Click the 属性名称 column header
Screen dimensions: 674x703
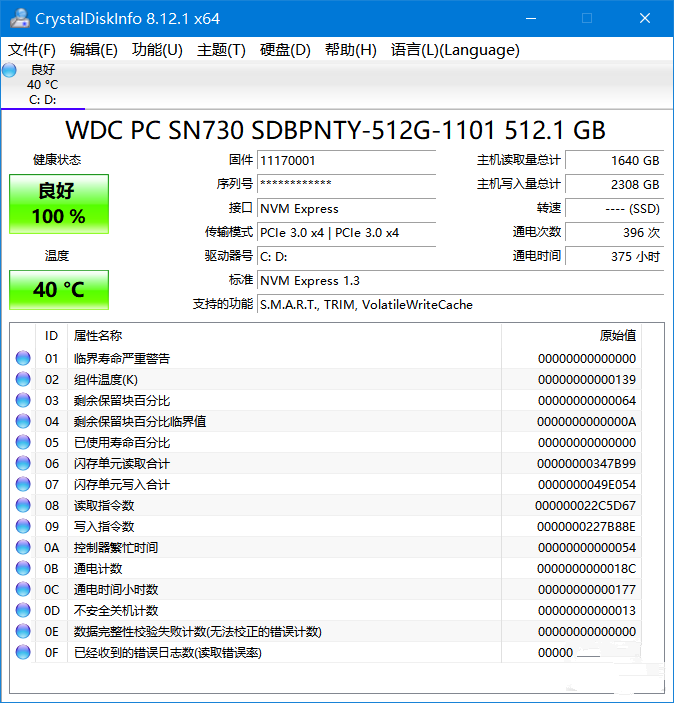coord(98,336)
